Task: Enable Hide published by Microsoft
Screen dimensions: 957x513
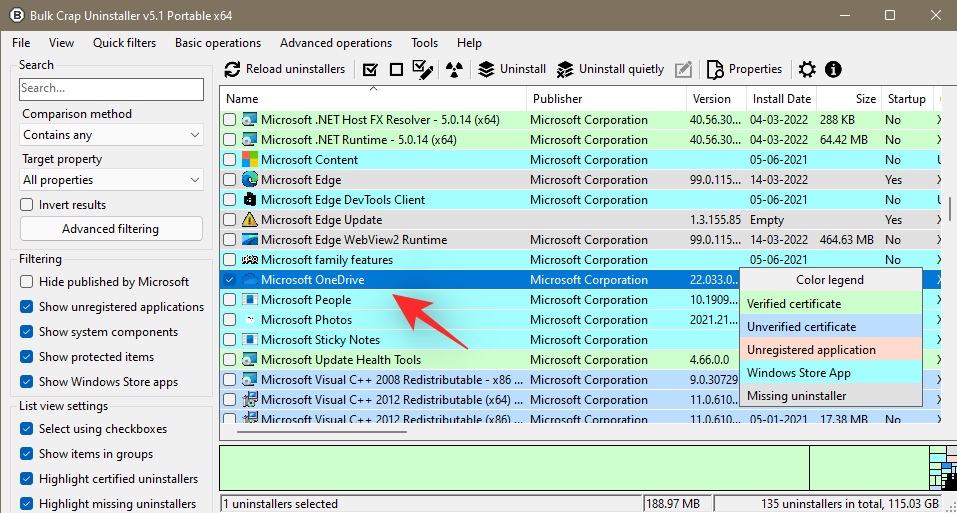Action: tap(27, 282)
